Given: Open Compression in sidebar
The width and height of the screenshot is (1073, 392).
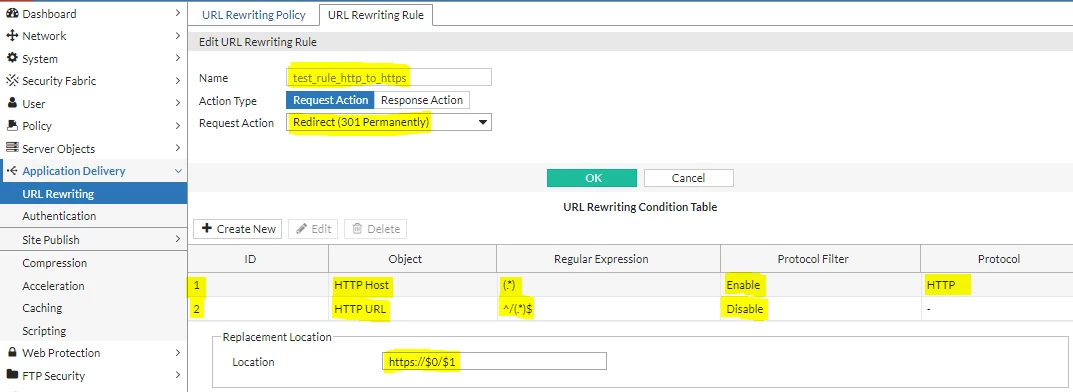Looking at the screenshot, I should point(94,263).
